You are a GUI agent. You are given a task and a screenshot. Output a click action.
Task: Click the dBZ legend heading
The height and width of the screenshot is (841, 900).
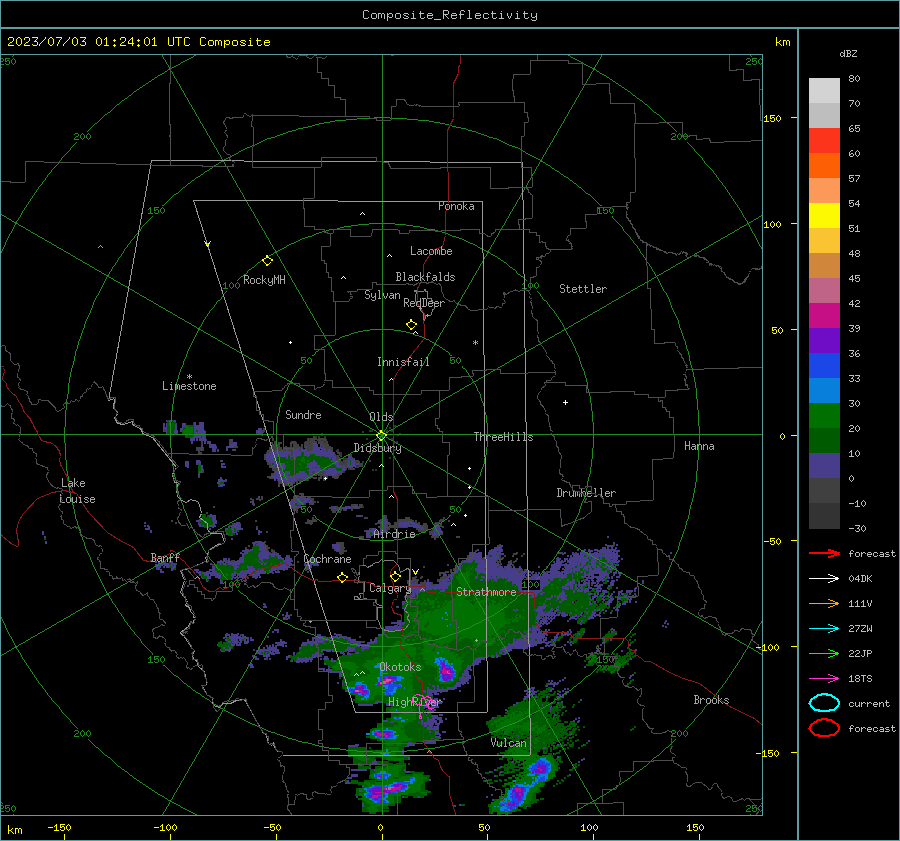848,53
